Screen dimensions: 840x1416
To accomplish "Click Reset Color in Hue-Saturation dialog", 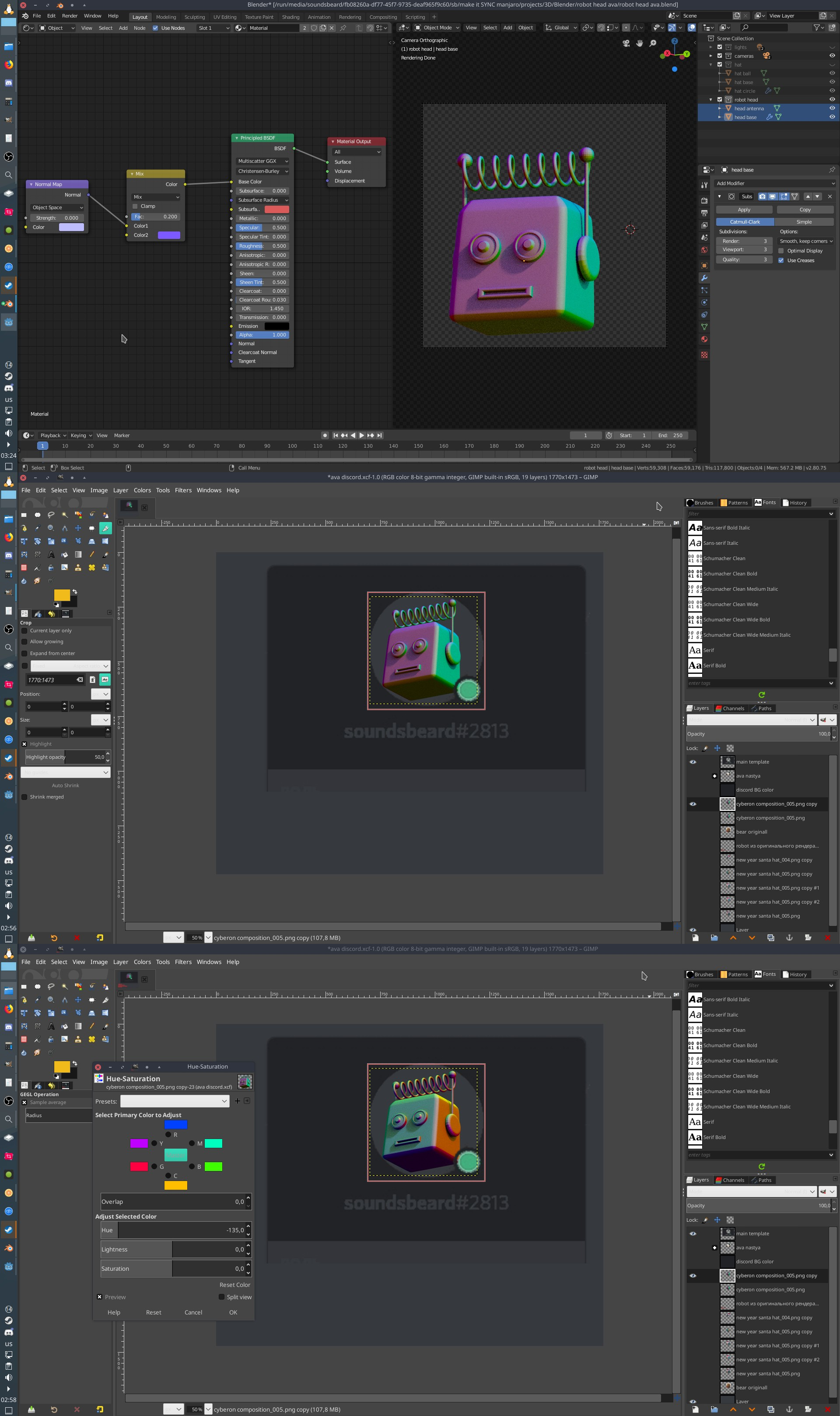I will pyautogui.click(x=234, y=1285).
